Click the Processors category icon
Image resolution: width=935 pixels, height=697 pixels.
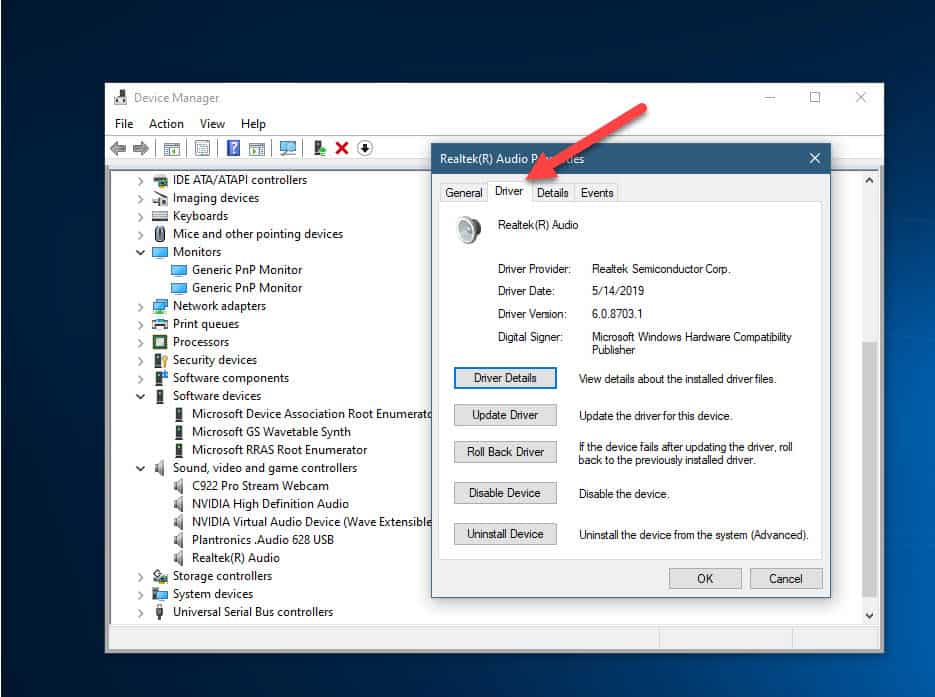(x=160, y=342)
